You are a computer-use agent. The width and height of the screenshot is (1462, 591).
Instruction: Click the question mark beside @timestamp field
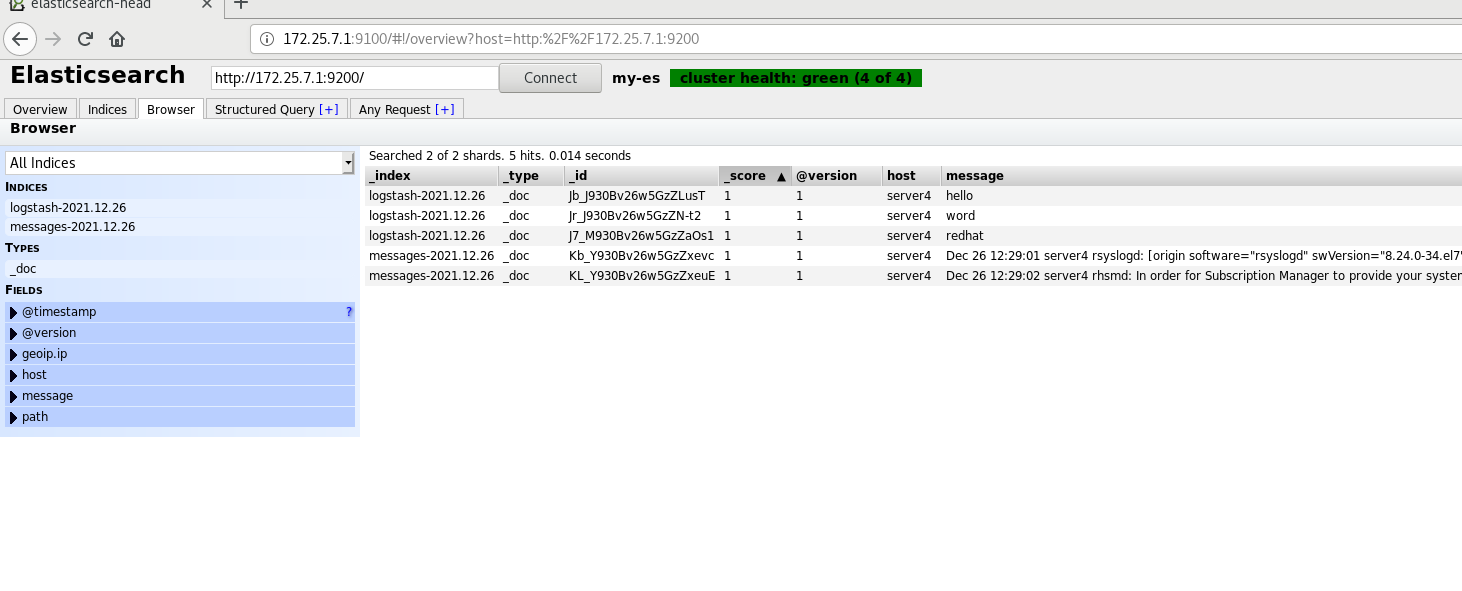(349, 312)
